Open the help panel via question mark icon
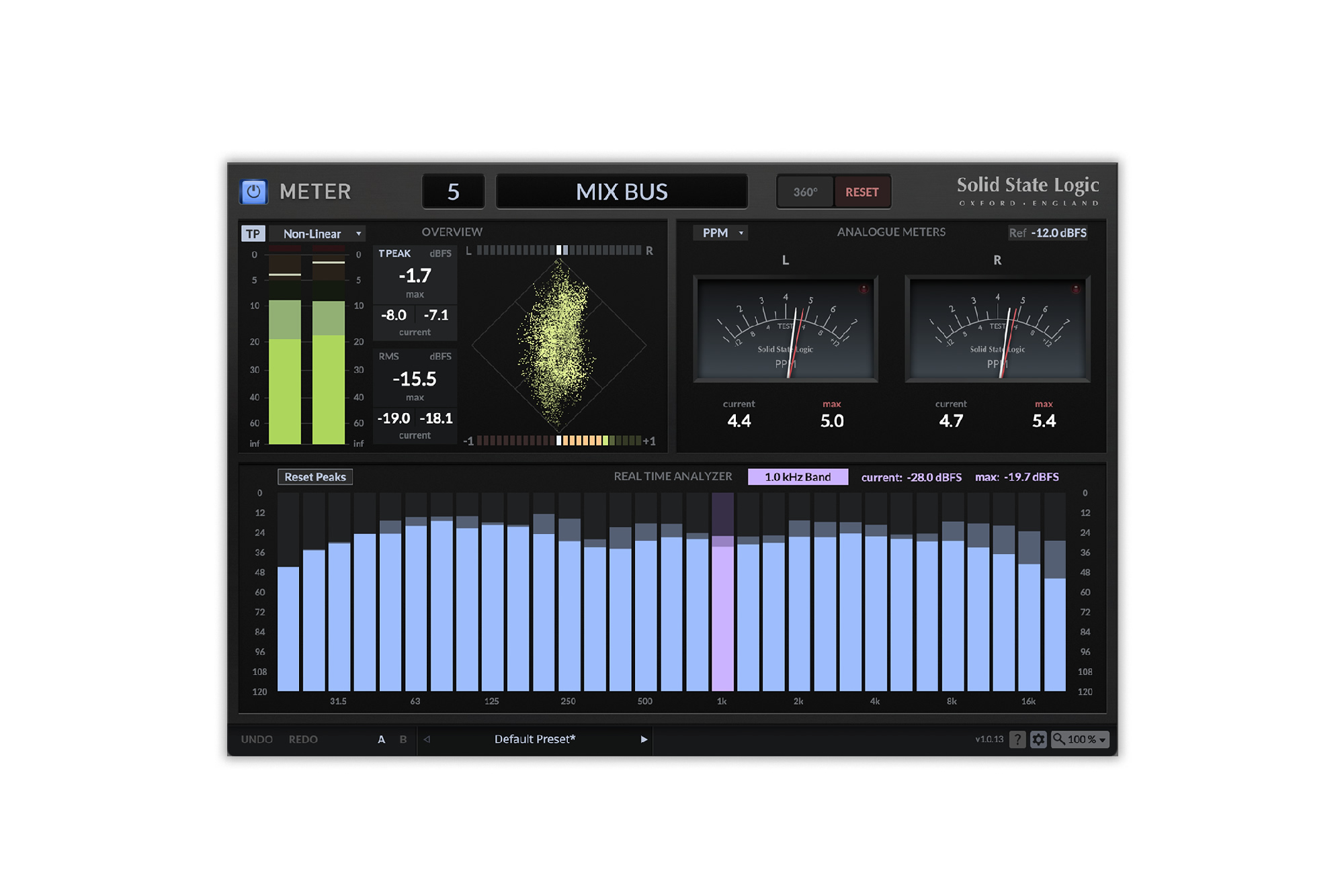This screenshot has height=896, width=1344. [x=1017, y=739]
